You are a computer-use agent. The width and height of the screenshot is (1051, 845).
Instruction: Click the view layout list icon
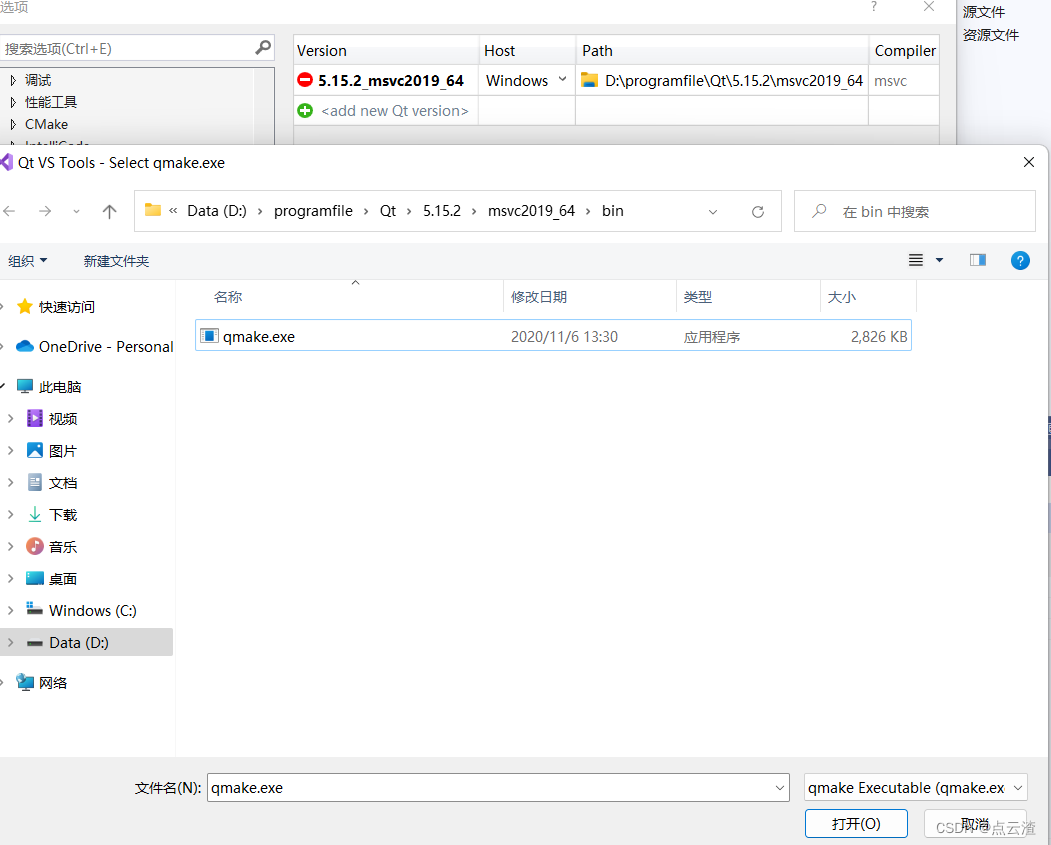pos(916,260)
